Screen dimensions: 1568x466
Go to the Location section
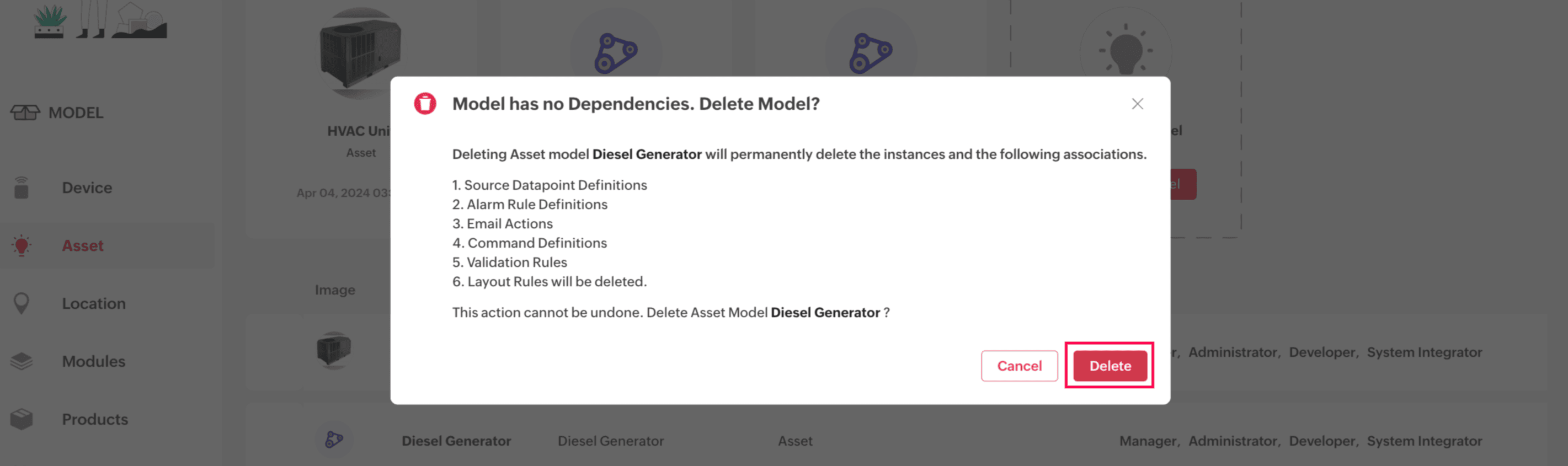94,303
